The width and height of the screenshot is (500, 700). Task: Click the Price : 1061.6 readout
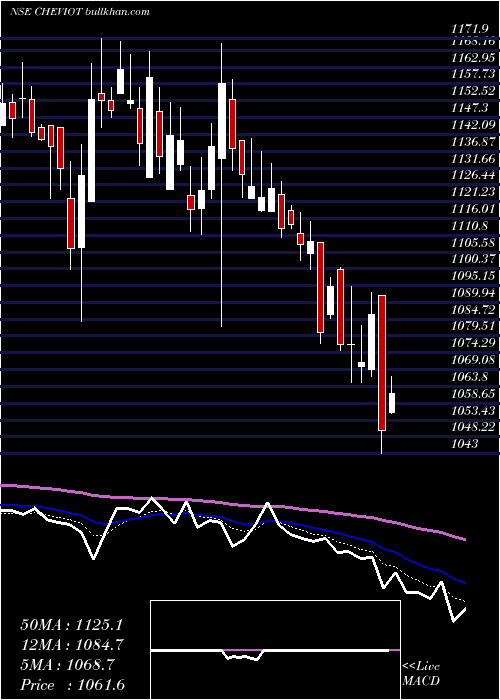(x=71, y=685)
